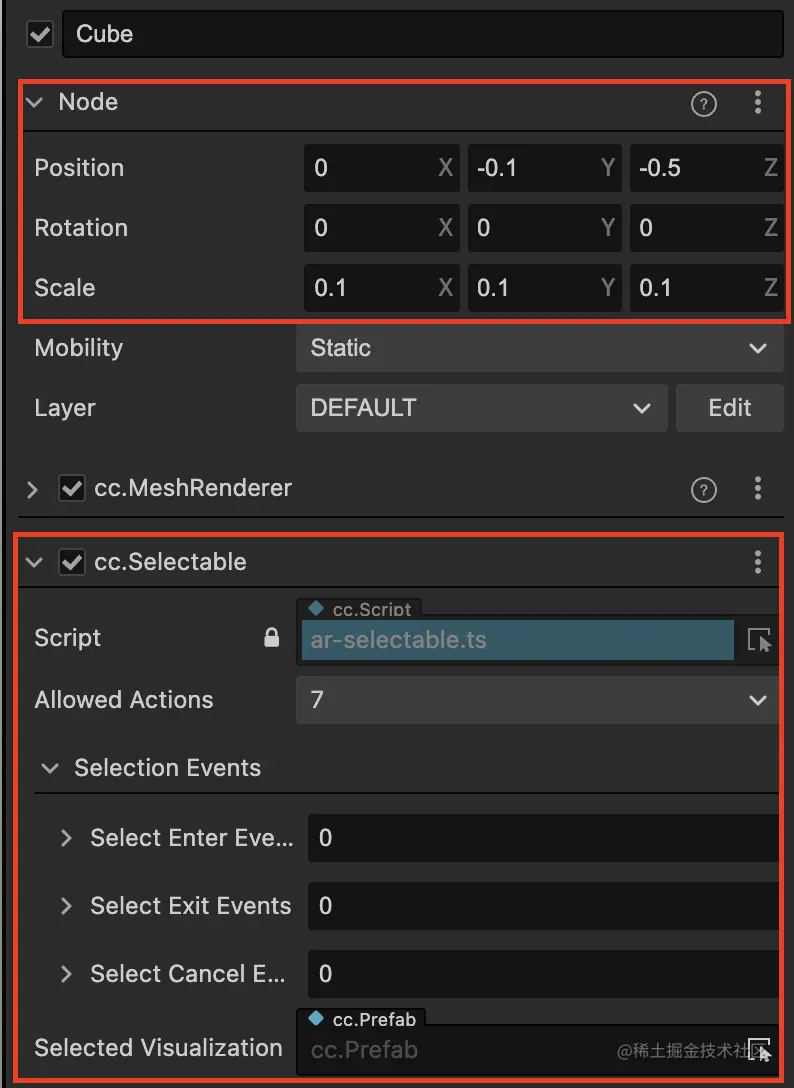Viewport: 794px width, 1088px height.
Task: Click the Cube name input field
Action: (x=420, y=33)
